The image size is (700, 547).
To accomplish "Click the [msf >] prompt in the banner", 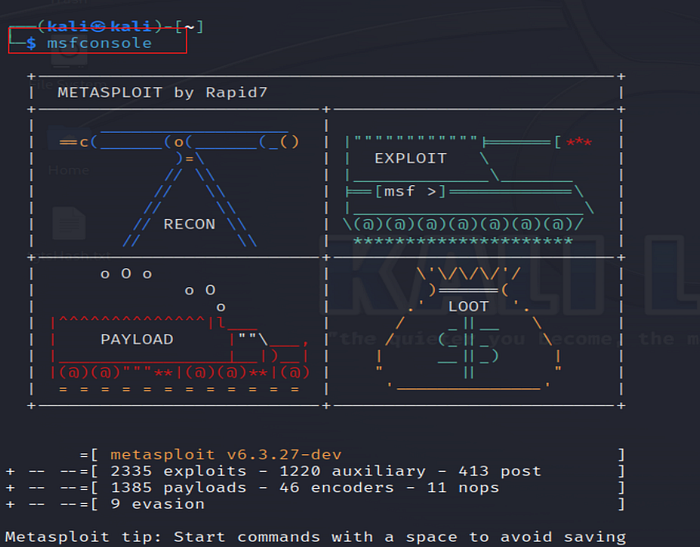I will pyautogui.click(x=409, y=191).
